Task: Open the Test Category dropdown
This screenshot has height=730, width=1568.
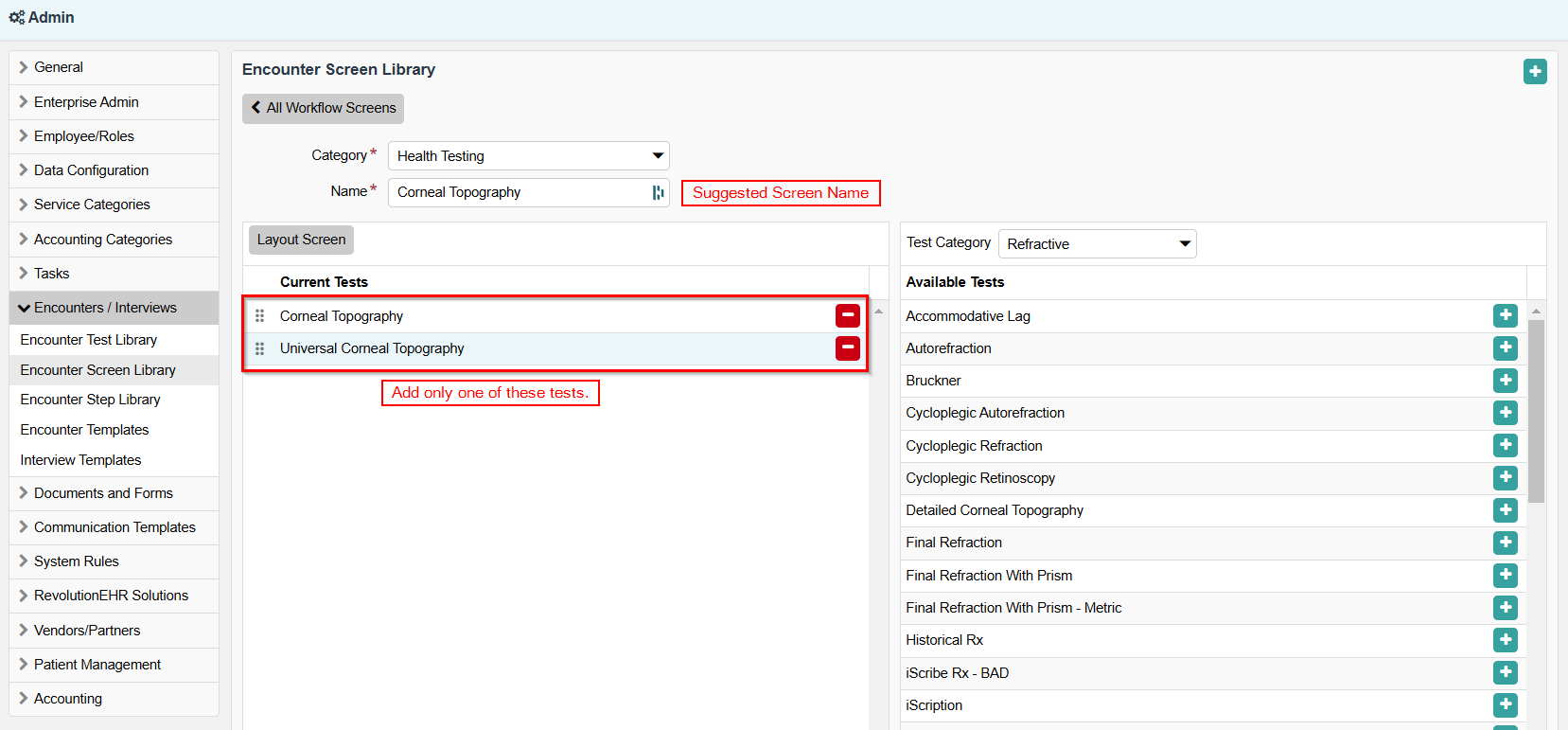Action: click(x=1097, y=244)
